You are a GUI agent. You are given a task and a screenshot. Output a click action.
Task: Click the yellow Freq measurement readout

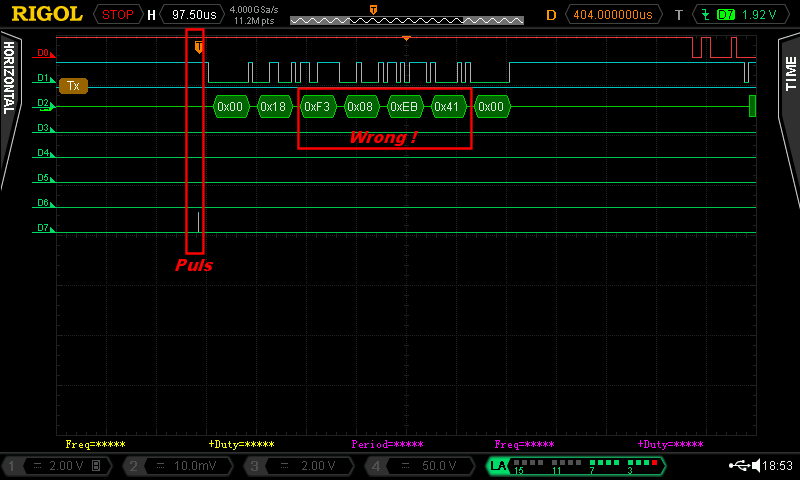[x=95, y=444]
